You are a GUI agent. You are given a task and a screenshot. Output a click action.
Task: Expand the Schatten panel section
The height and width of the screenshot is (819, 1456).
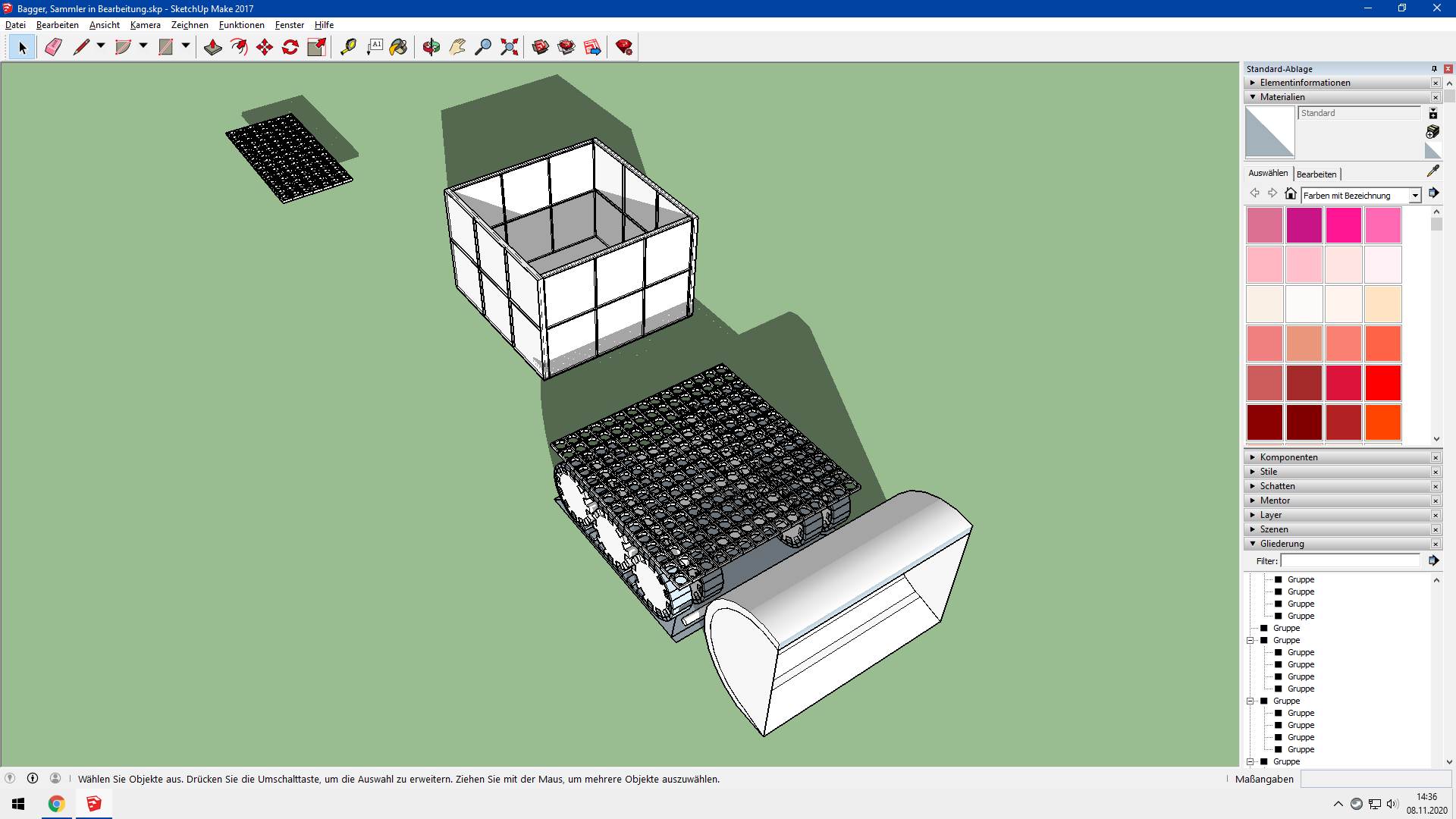pos(1253,486)
